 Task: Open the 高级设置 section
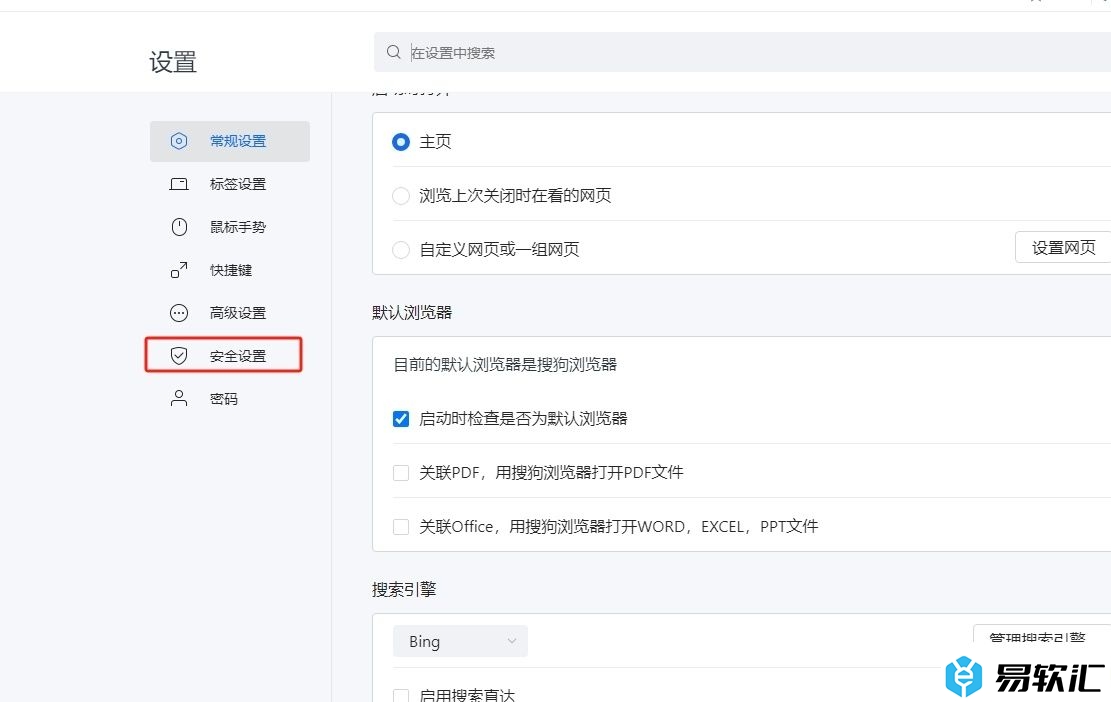click(230, 313)
